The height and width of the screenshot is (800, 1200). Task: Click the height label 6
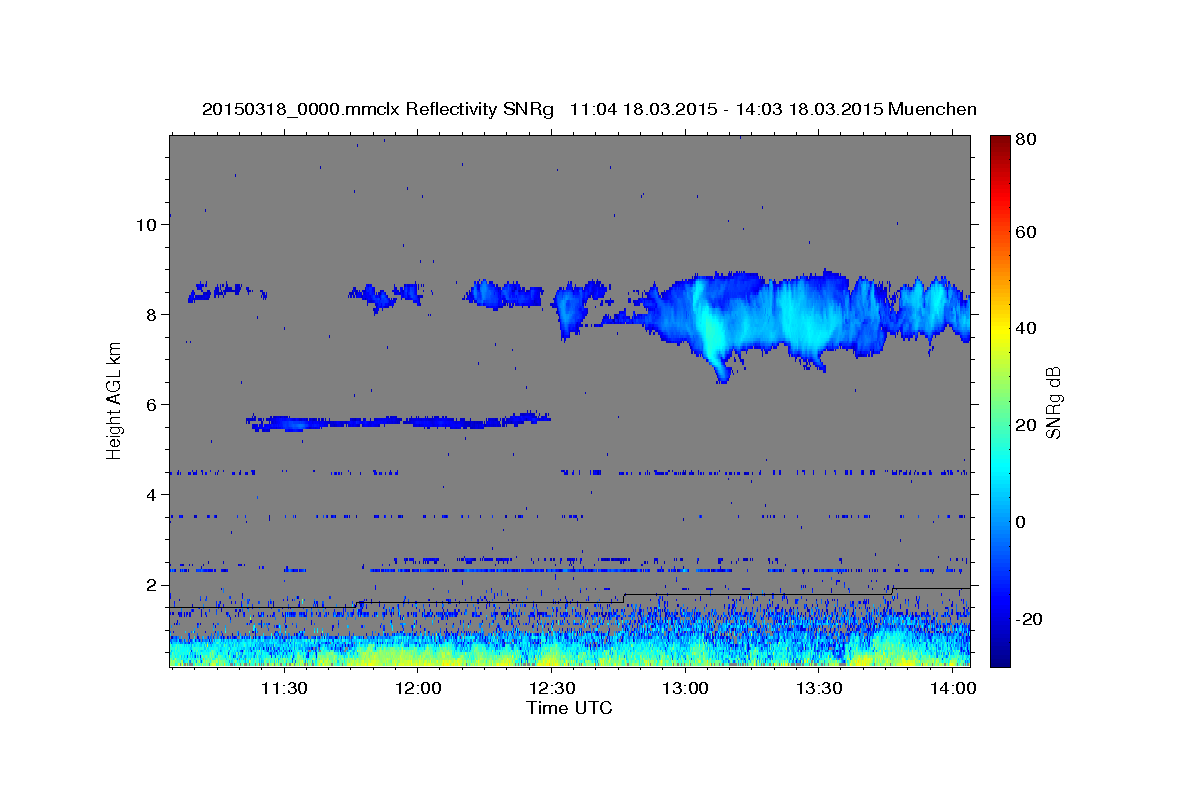152,404
